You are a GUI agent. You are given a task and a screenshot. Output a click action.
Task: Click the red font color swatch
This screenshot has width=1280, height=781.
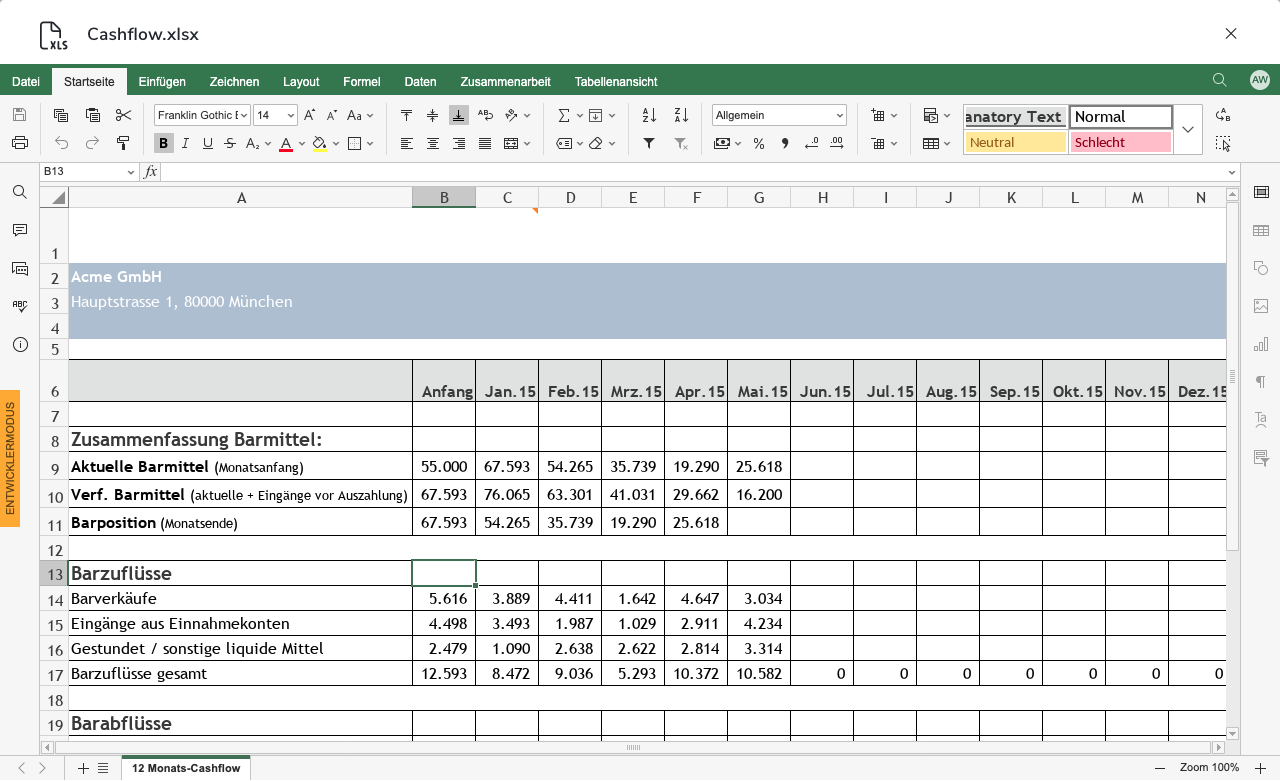[286, 143]
